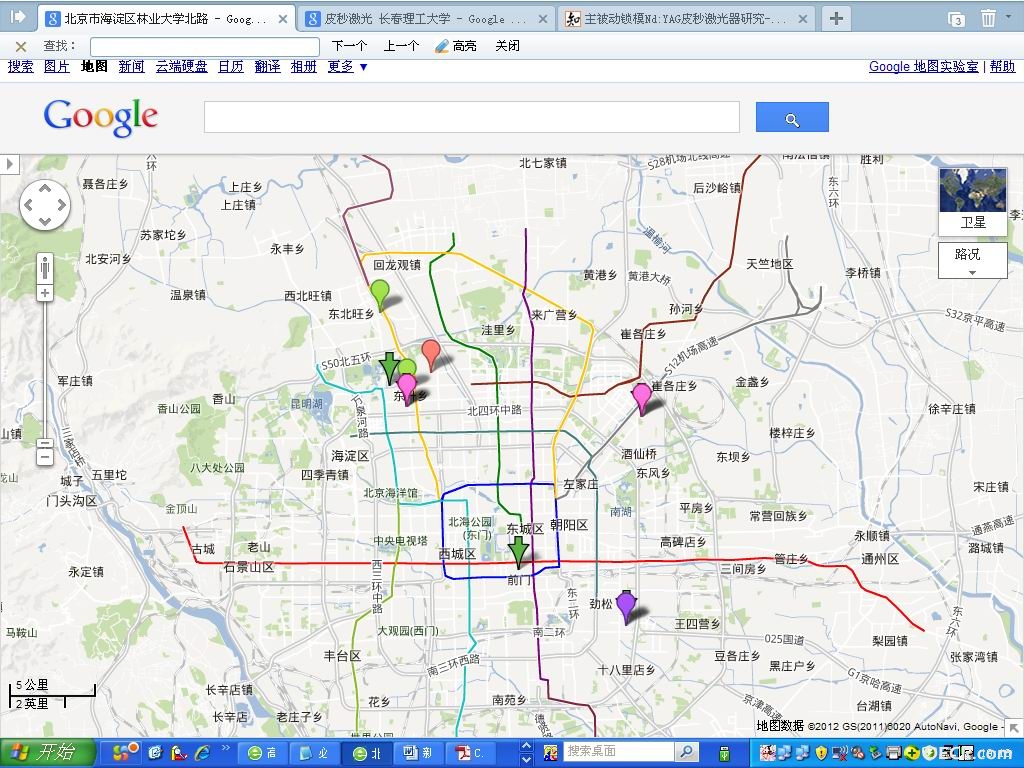The height and width of the screenshot is (768, 1024).
Task: Switch to tab 皮秒激光 长春理工大学
Action: (424, 19)
